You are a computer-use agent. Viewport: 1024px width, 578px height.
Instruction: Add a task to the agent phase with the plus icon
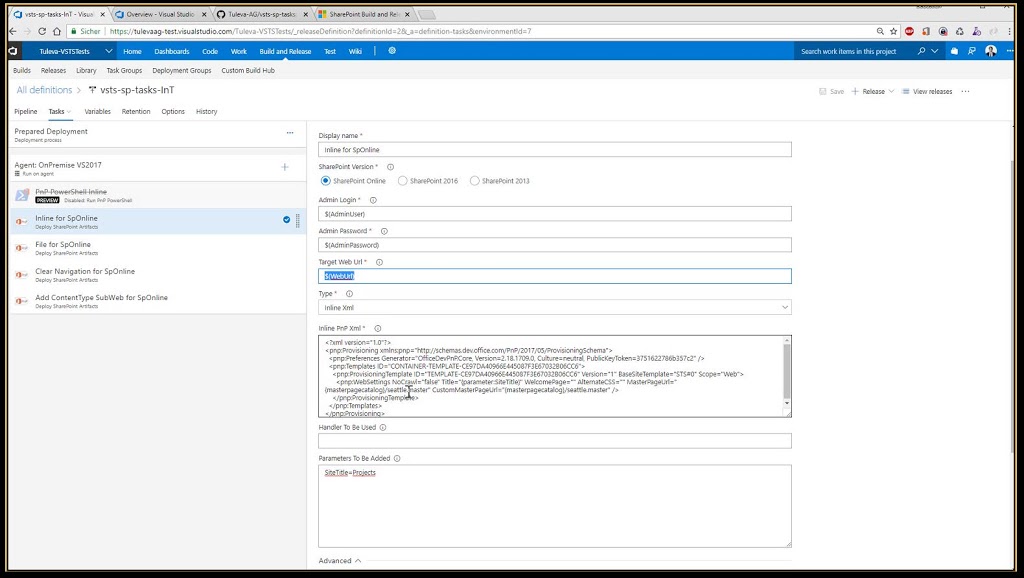click(285, 167)
